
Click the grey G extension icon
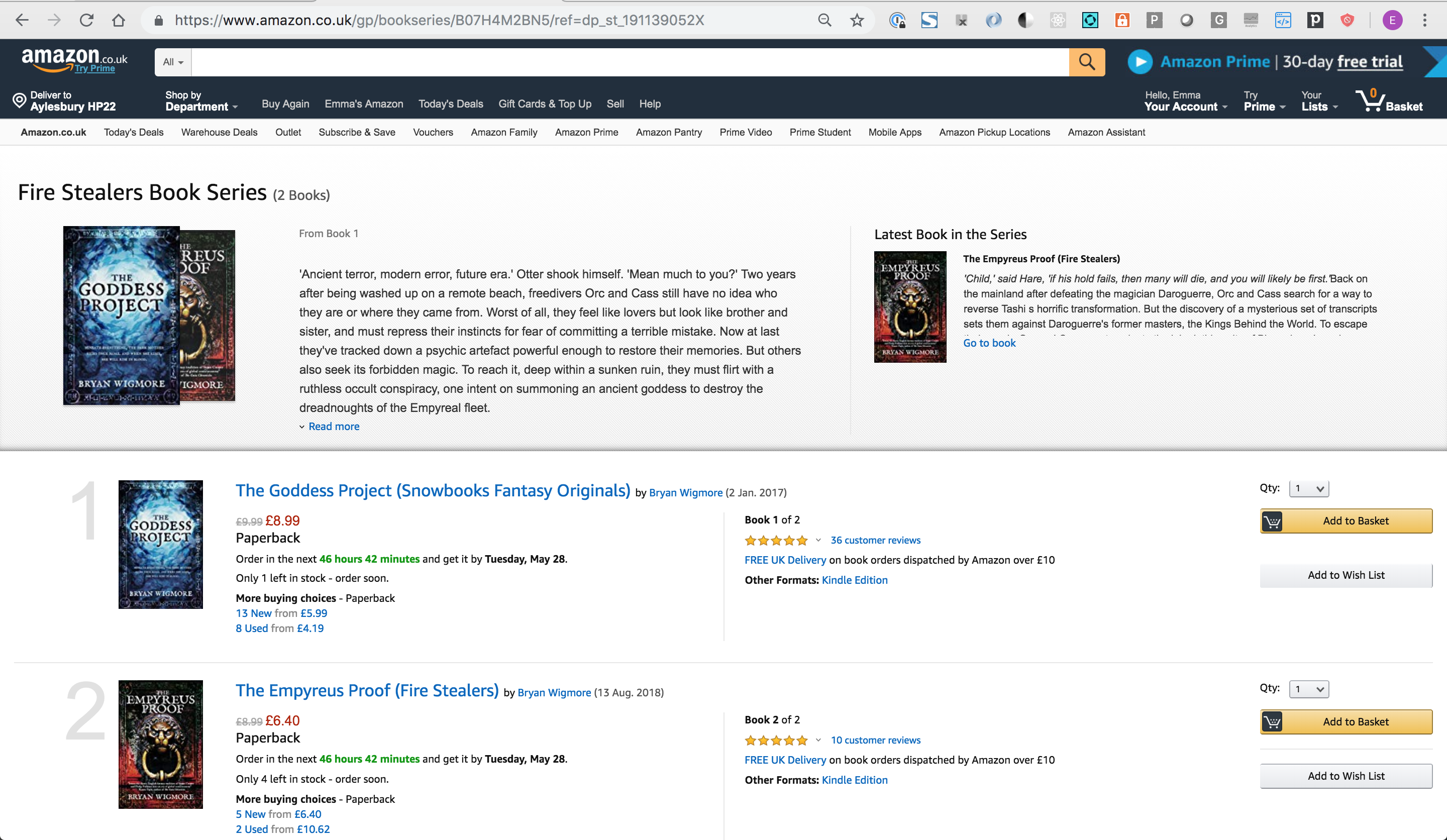coord(1218,20)
